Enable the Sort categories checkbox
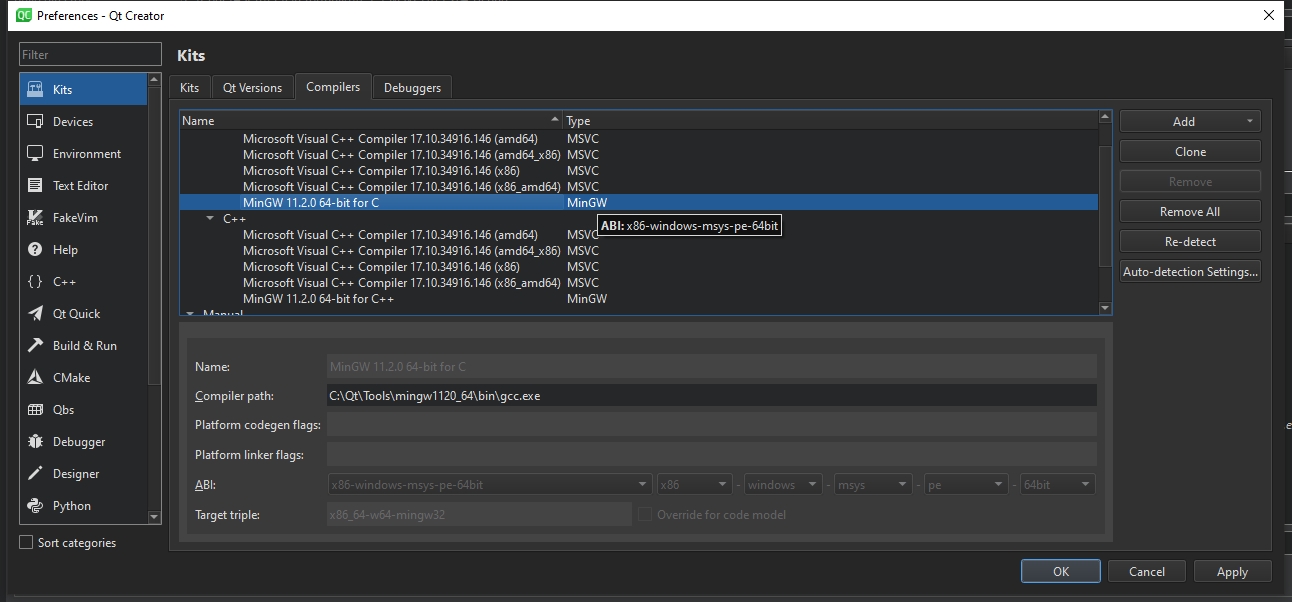Viewport: 1292px width, 602px height. (x=27, y=543)
